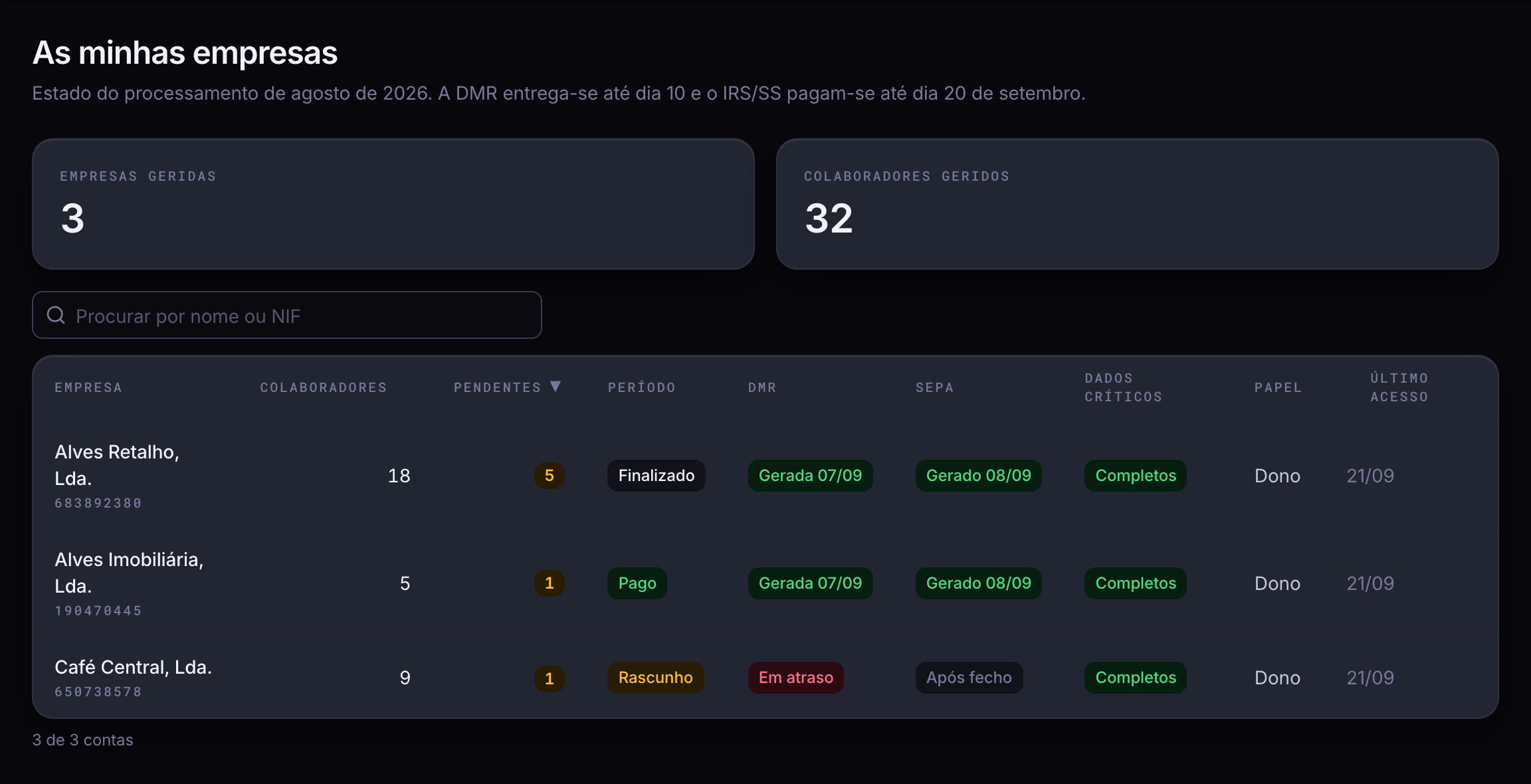This screenshot has width=1531, height=784.
Task: Open the Café Central, Lda. company
Action: coord(133,667)
